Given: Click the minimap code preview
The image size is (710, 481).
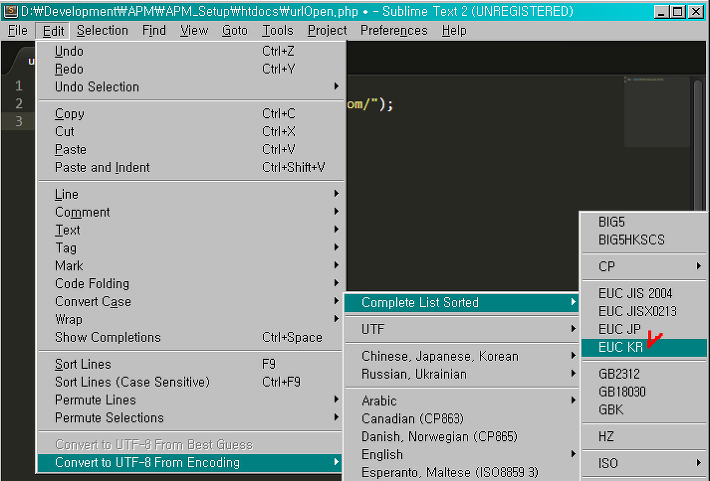Looking at the screenshot, I should pos(657,111).
